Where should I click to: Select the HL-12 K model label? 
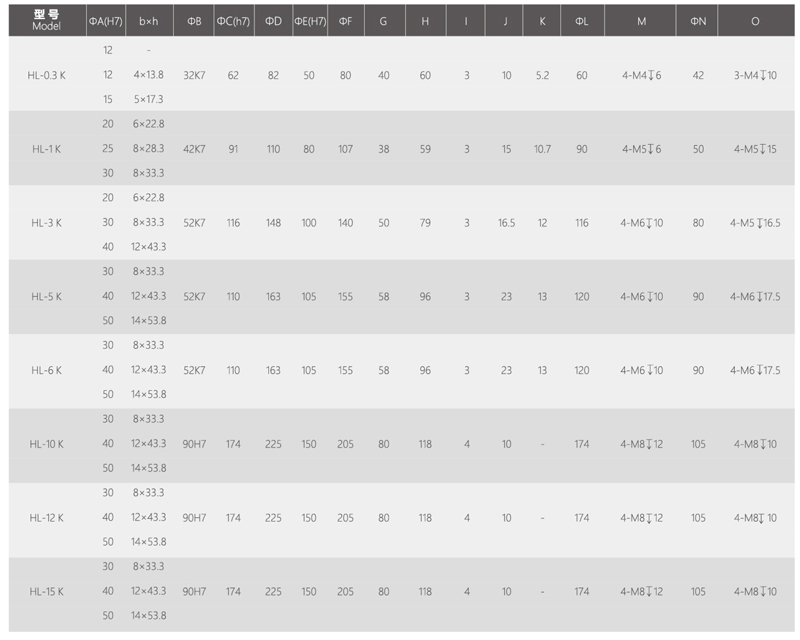[46, 518]
